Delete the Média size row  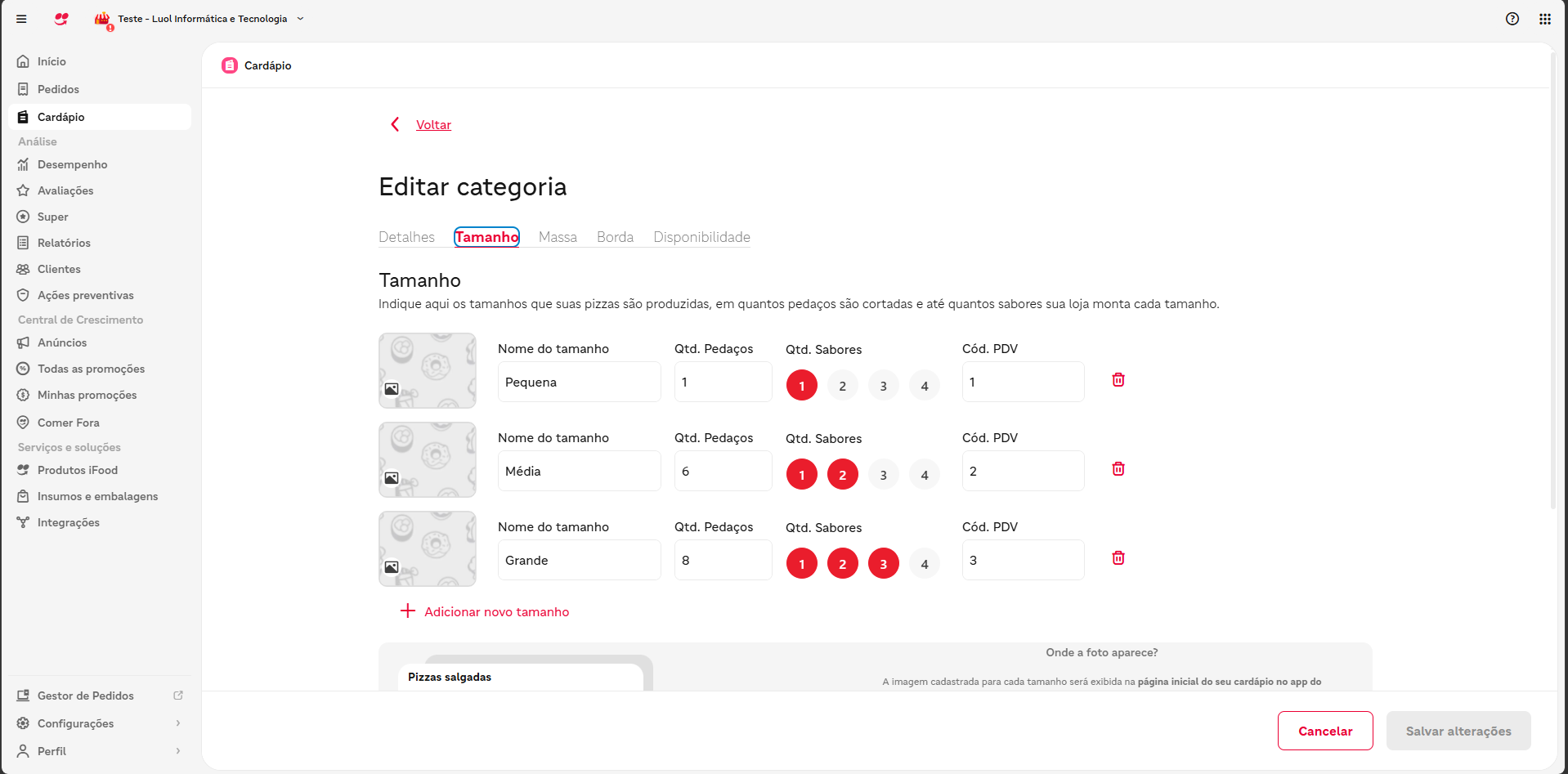[x=1118, y=469]
